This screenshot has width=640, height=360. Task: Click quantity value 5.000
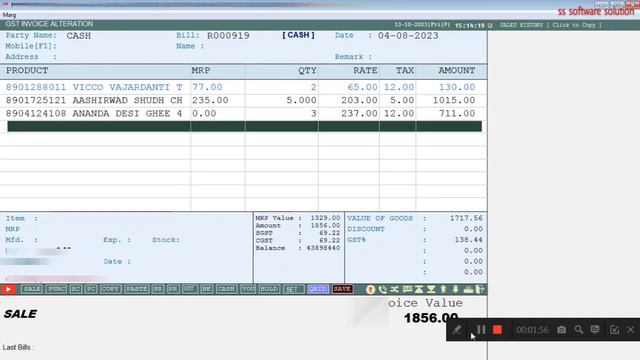(301, 100)
